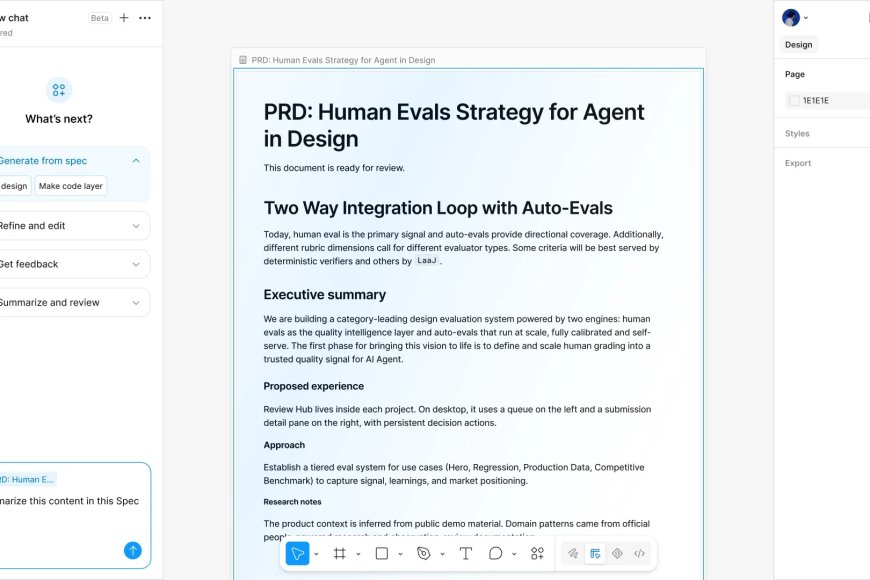Open the Comment tool options arrow

tap(514, 554)
